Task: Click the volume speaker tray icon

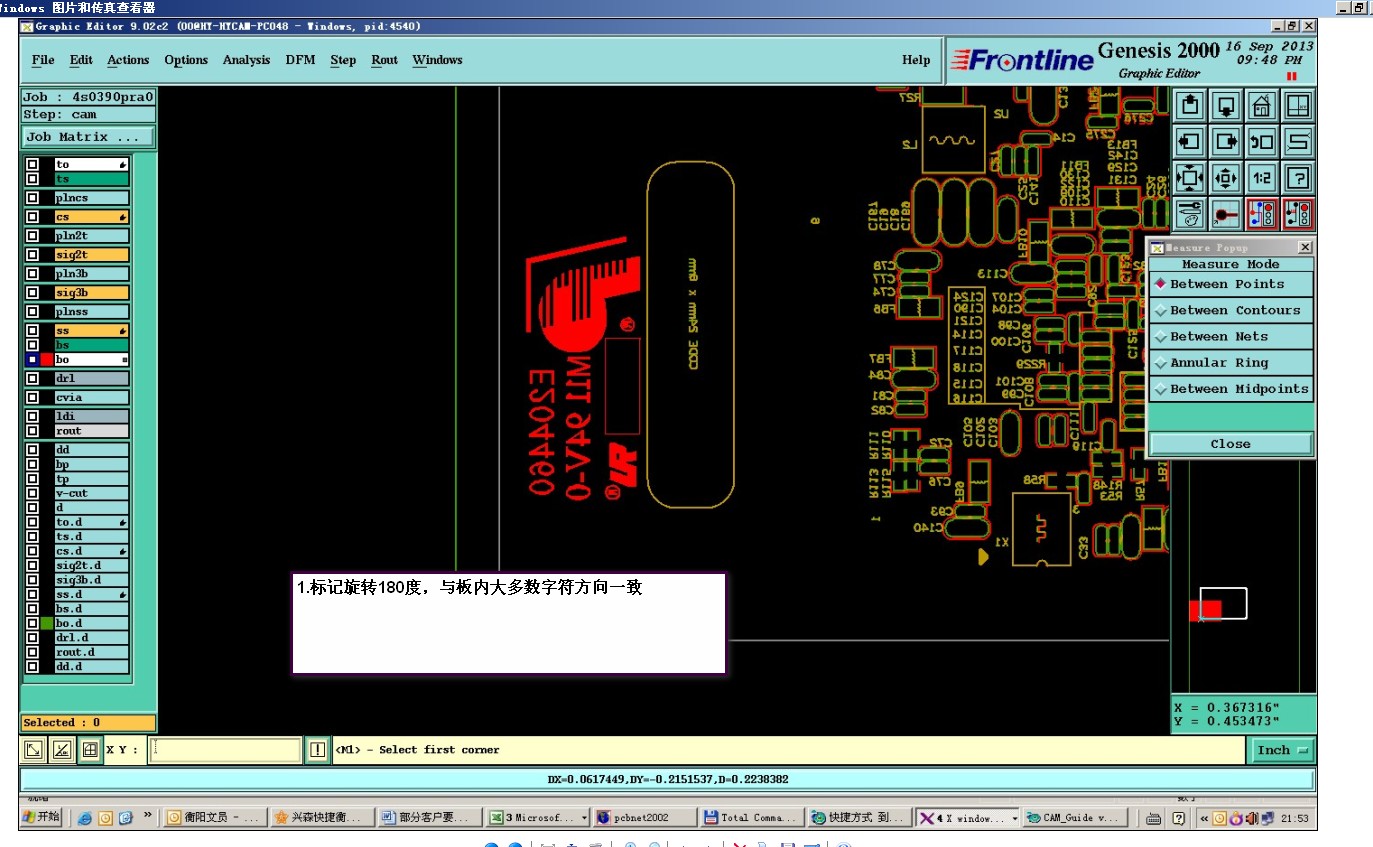Action: [x=1252, y=818]
